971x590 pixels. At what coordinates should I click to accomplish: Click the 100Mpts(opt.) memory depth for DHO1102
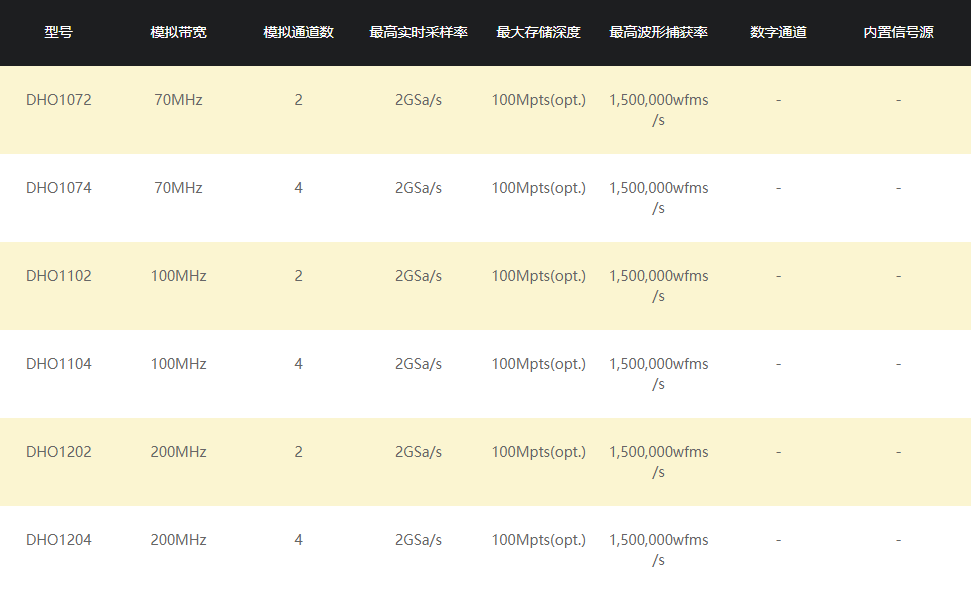coord(538,276)
